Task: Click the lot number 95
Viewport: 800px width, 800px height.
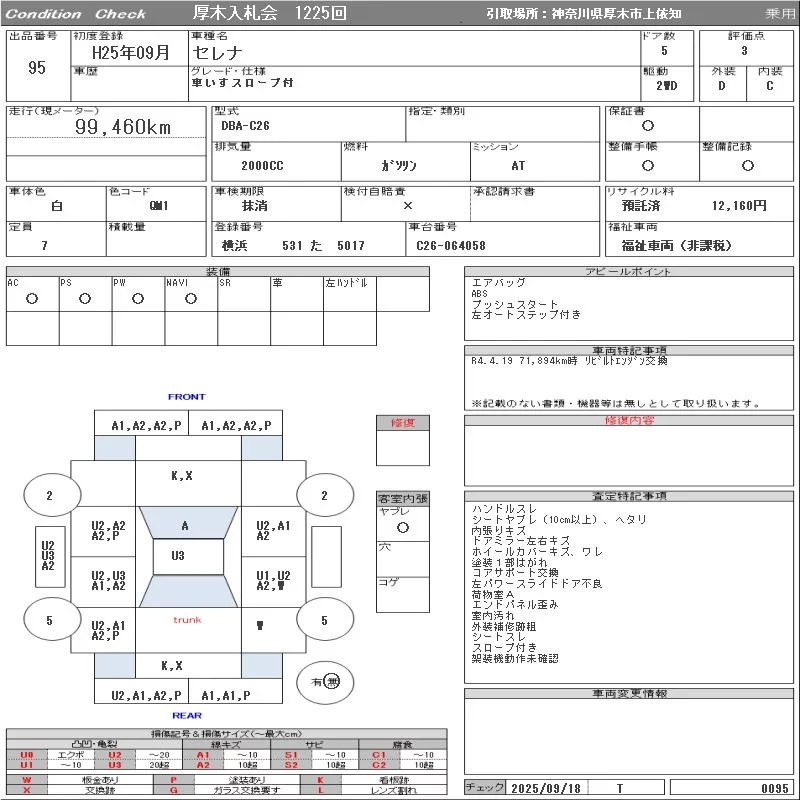Action: 37,68
